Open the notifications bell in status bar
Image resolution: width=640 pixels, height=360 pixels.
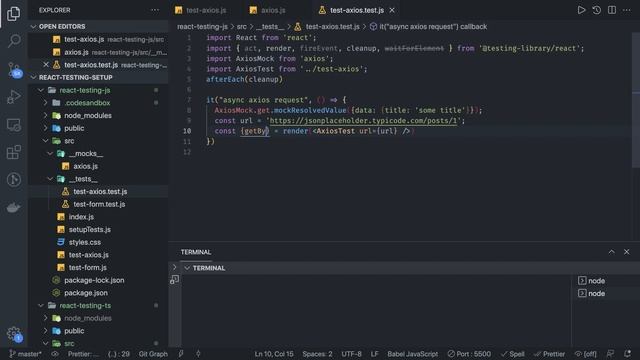click(x=627, y=354)
